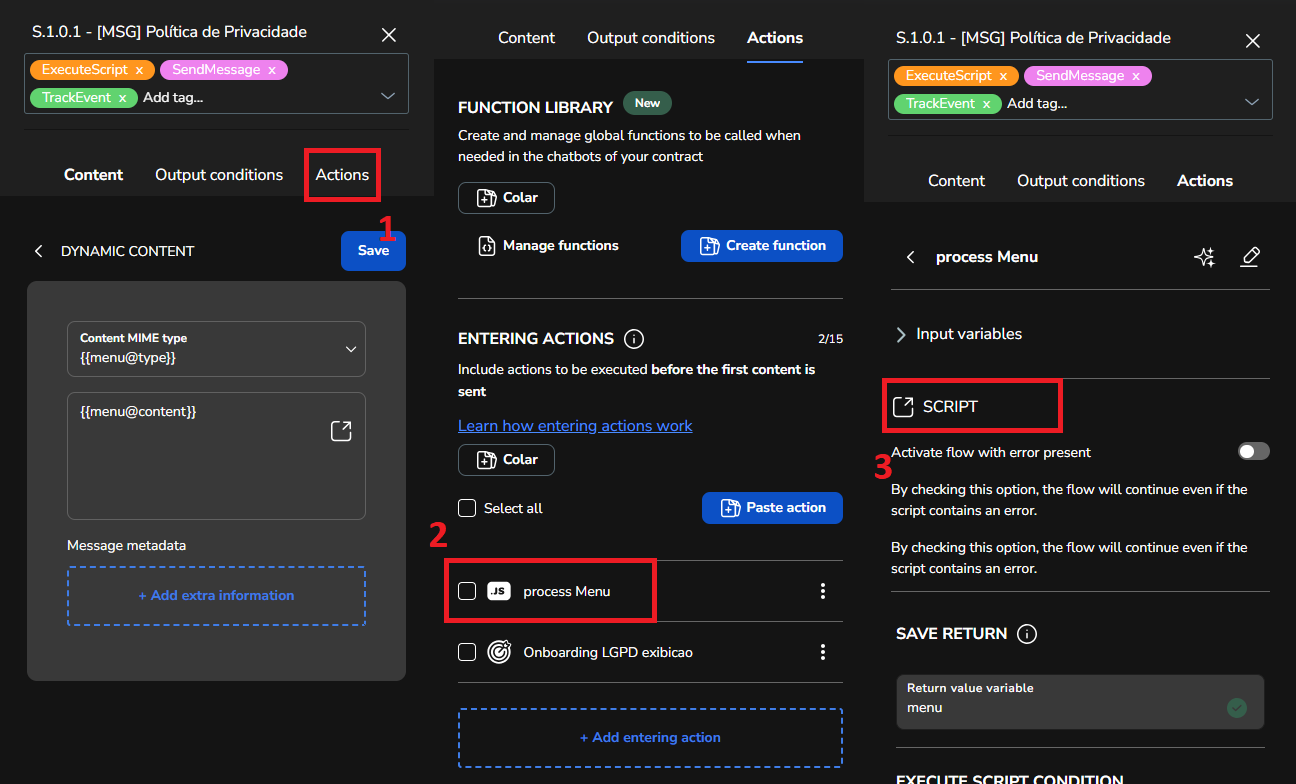Edit process Menu name with pencil icon
The height and width of the screenshot is (784, 1296).
point(1250,257)
